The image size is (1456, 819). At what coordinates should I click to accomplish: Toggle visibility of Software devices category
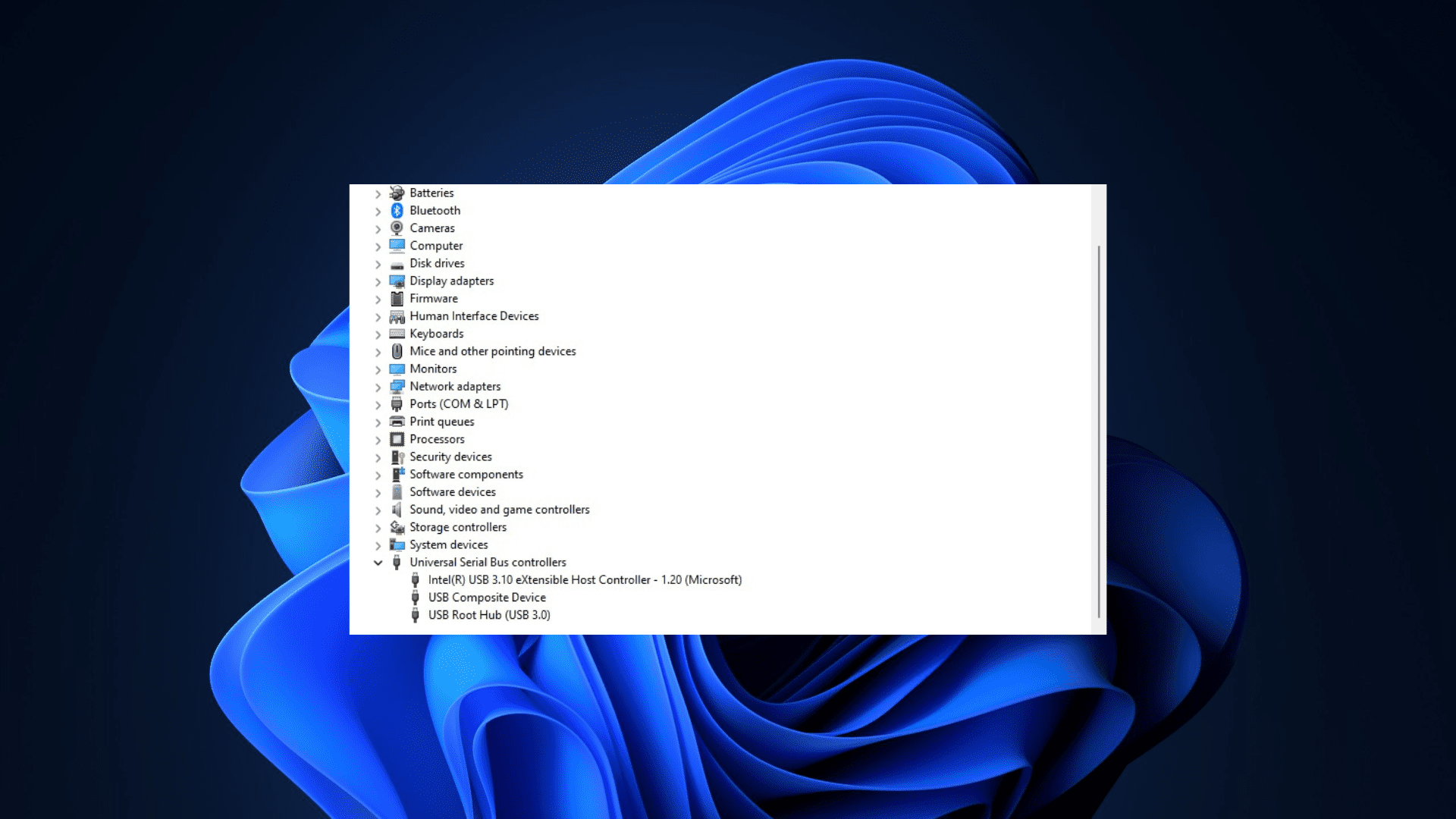(x=378, y=492)
